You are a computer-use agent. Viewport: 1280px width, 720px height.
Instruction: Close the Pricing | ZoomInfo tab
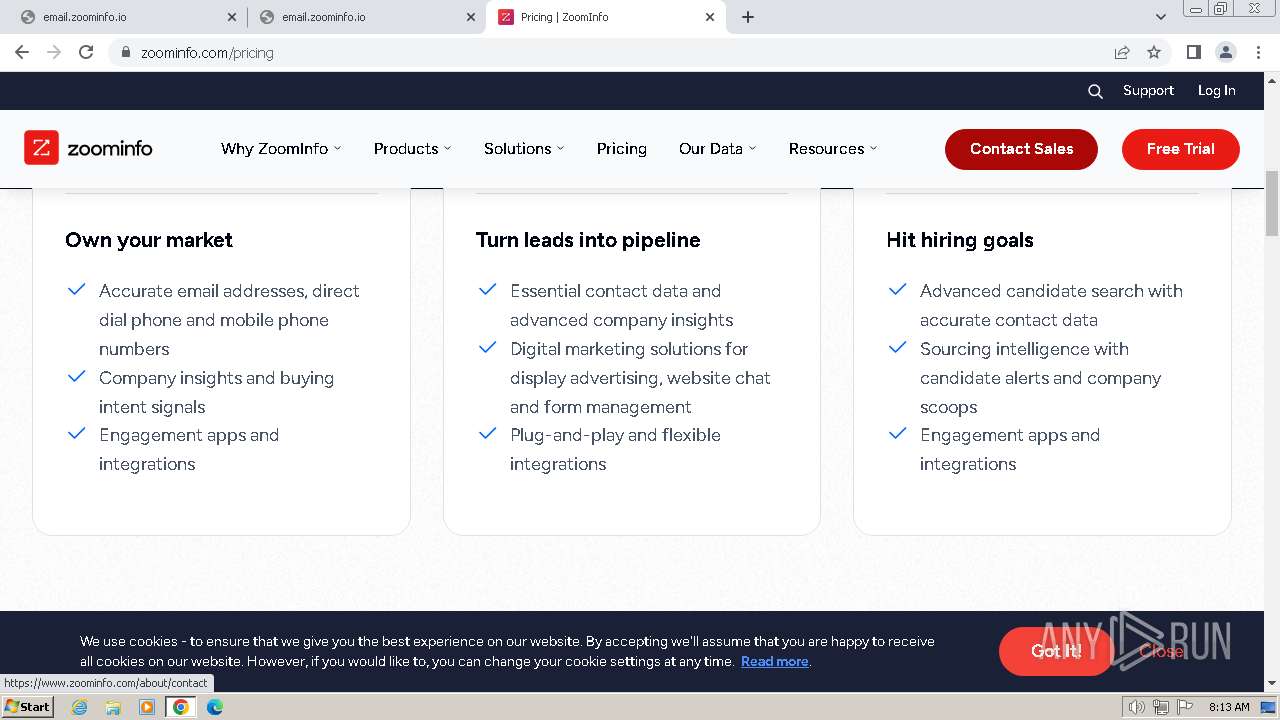coord(710,17)
